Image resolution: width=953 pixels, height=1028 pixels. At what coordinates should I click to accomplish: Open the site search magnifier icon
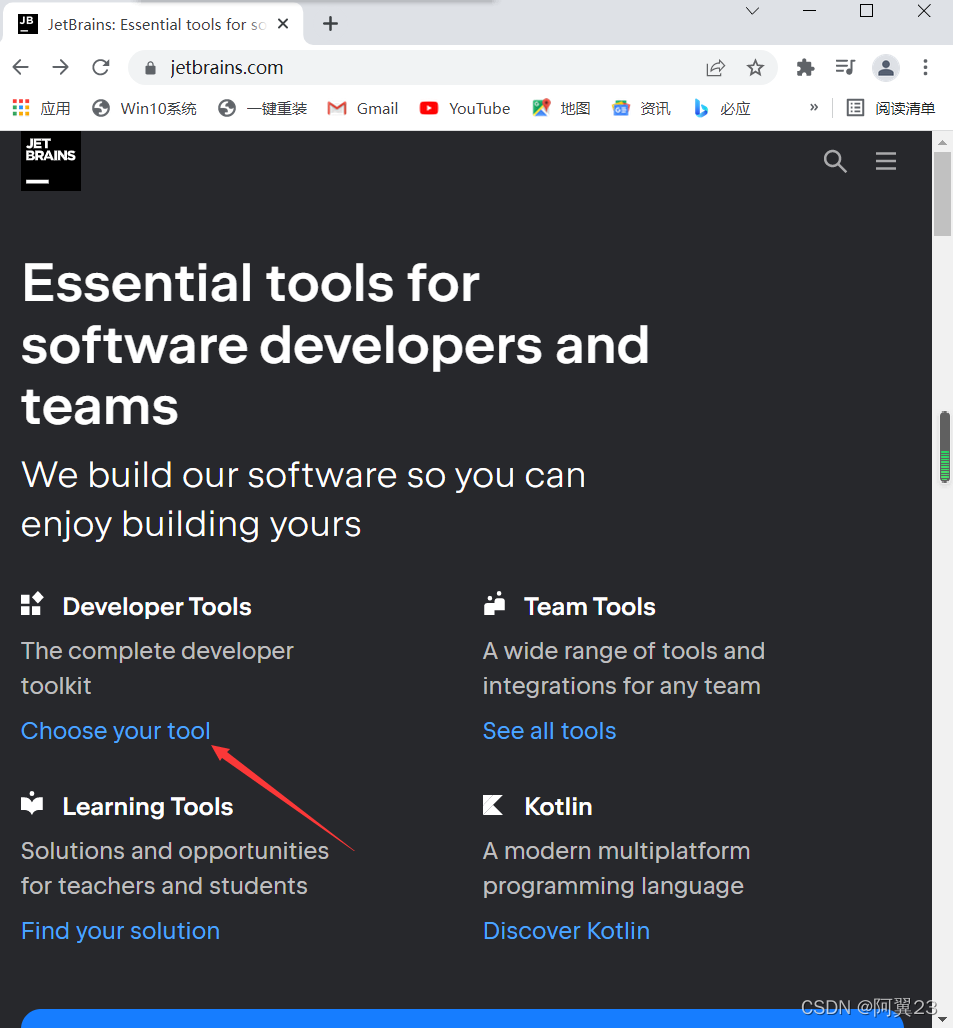pyautogui.click(x=834, y=161)
